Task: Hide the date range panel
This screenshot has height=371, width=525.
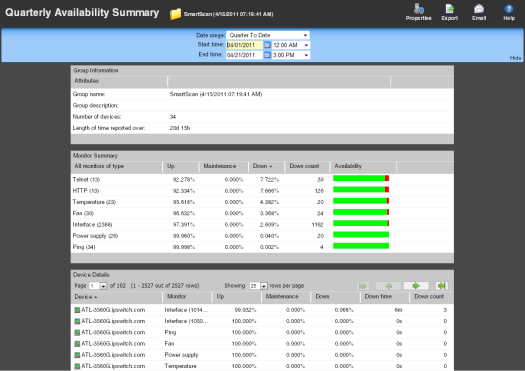Action: point(515,58)
